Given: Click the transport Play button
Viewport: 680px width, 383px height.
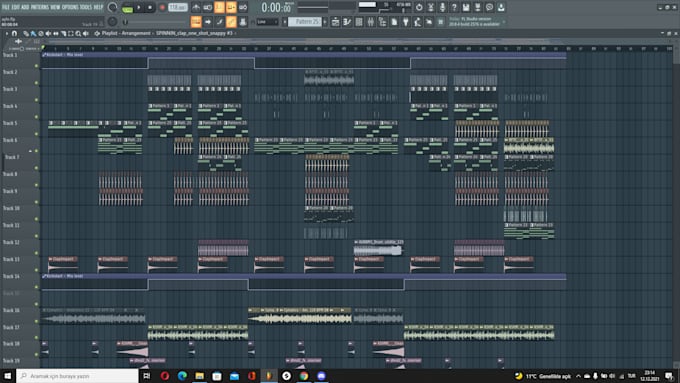Looking at the screenshot, I should (139, 7).
